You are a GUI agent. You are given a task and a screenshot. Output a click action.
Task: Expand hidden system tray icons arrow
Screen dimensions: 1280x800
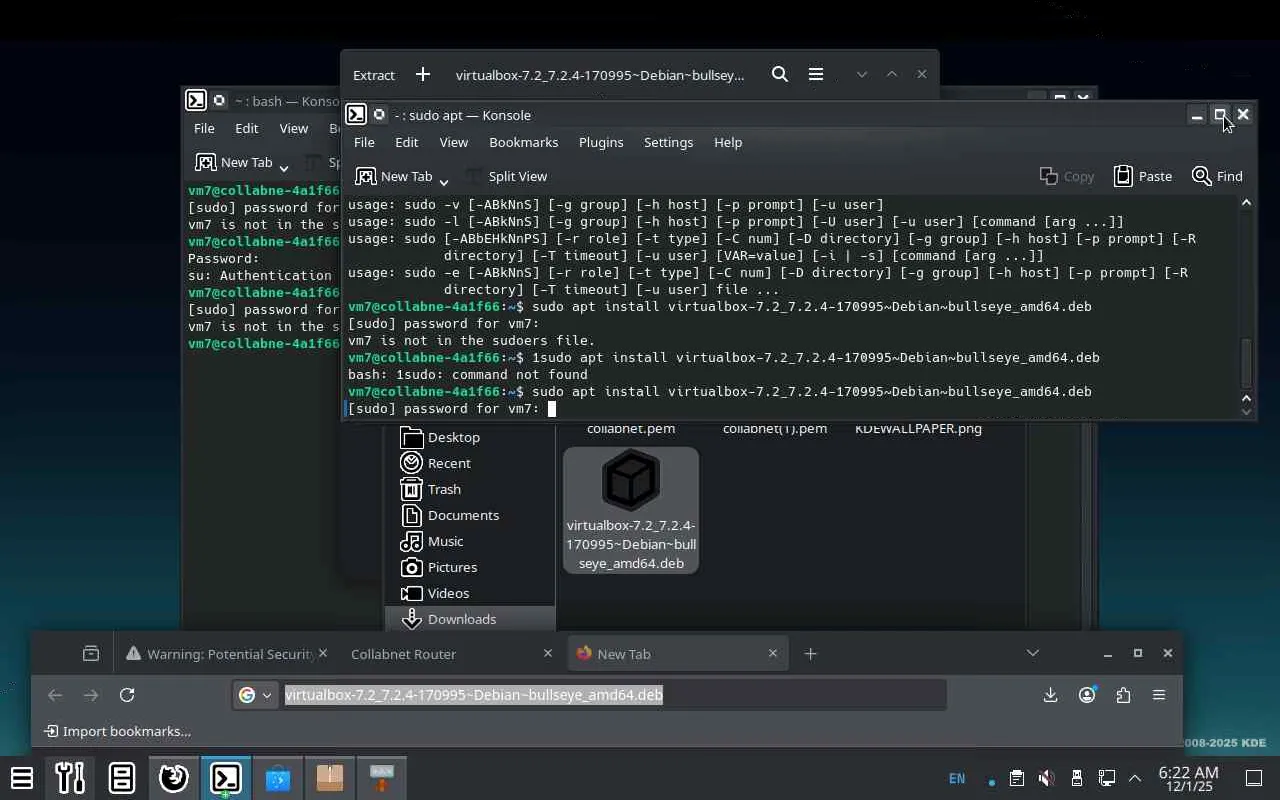[x=1135, y=778]
